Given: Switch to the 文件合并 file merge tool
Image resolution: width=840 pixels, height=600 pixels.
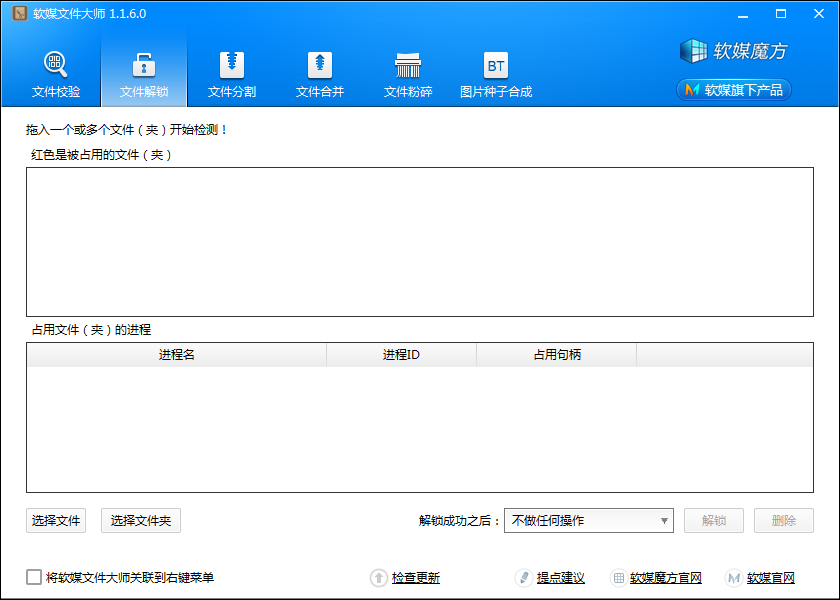Looking at the screenshot, I should pos(320,75).
